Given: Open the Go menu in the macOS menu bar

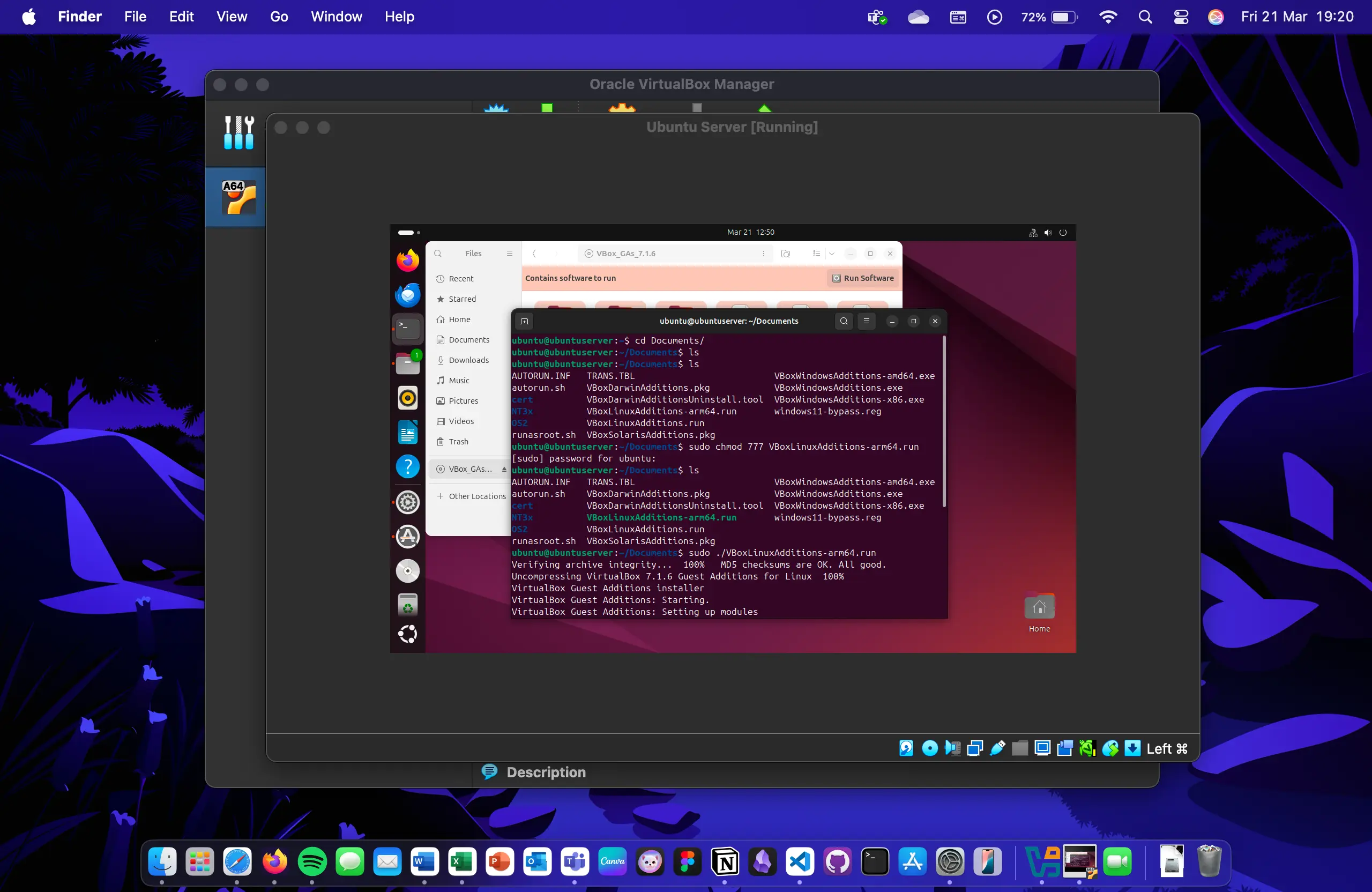Looking at the screenshot, I should click(279, 17).
